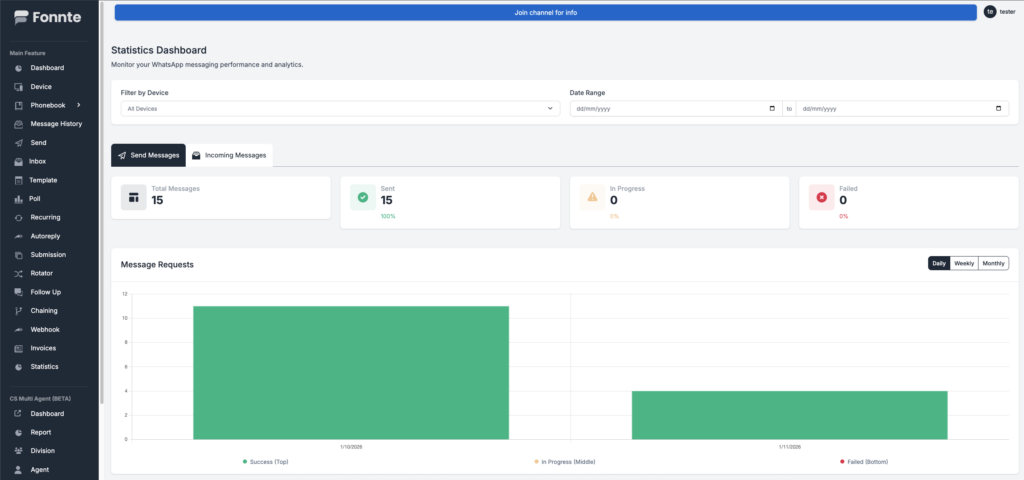Screen dimensions: 1024x480
Task: Switch chart to Weekly view
Action: coord(963,263)
